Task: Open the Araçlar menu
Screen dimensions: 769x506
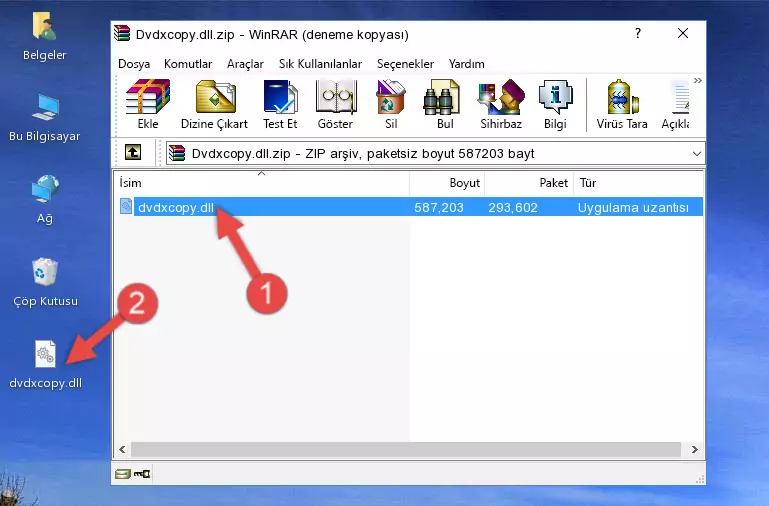Action: 245,64
